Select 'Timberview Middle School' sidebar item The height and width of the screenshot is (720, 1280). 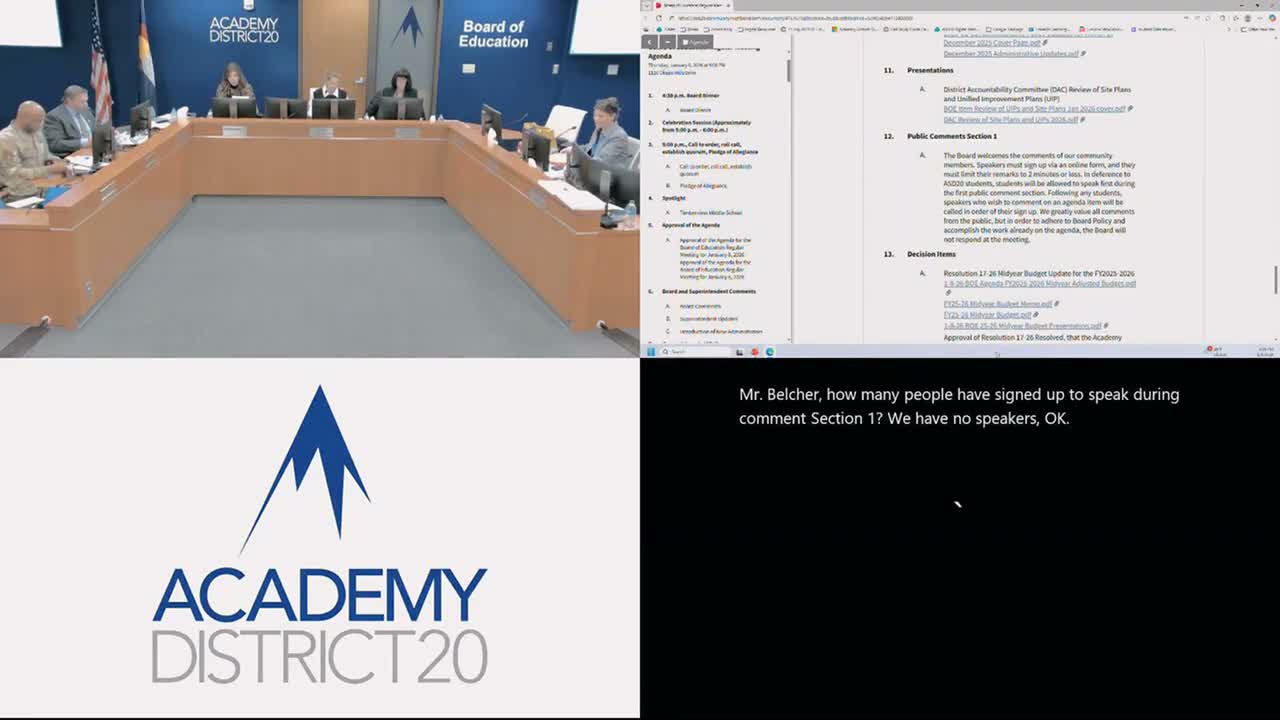[x=711, y=213]
